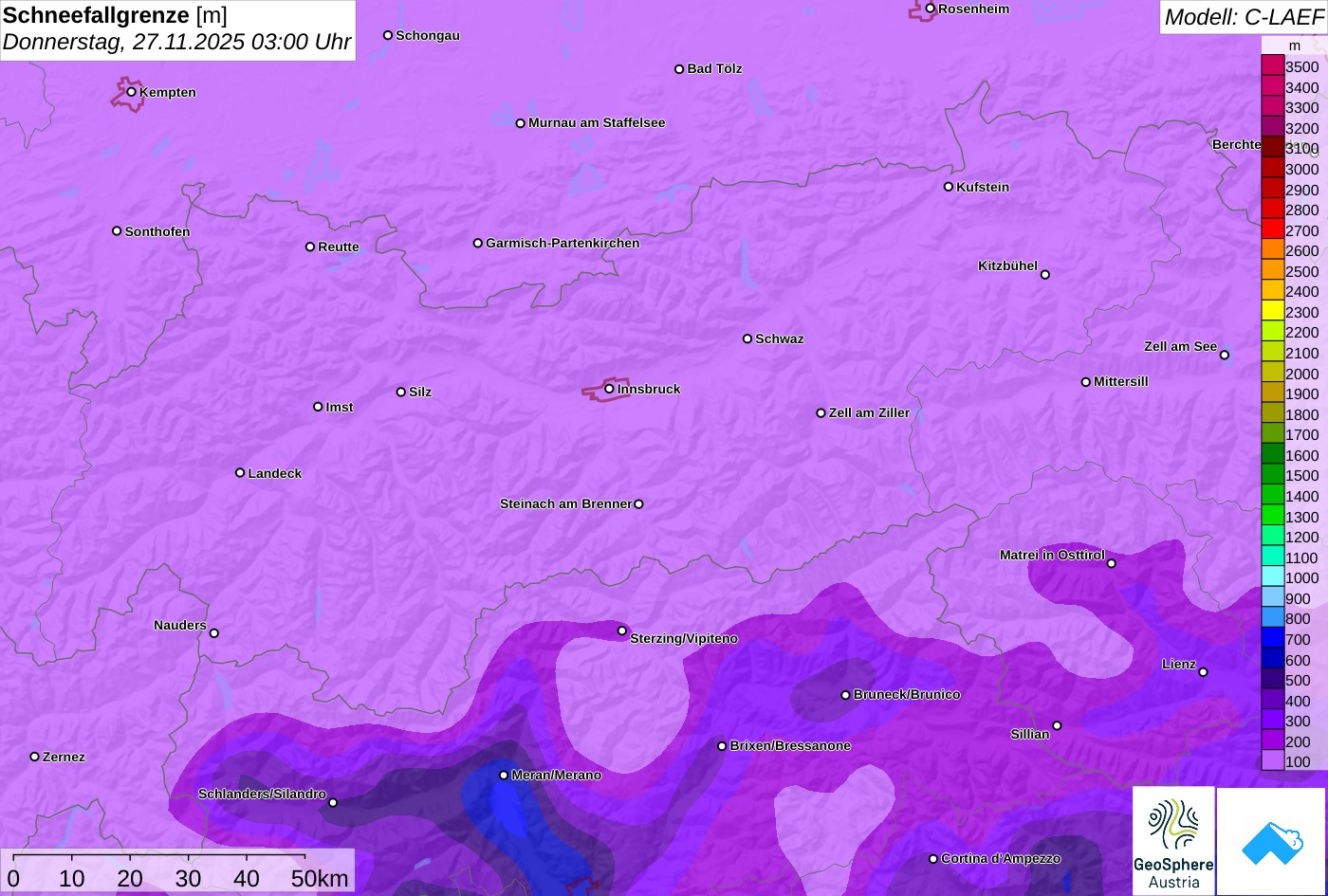Click the orange 2500 m legend swatch
Screen dimensions: 1328x896
1272,270
